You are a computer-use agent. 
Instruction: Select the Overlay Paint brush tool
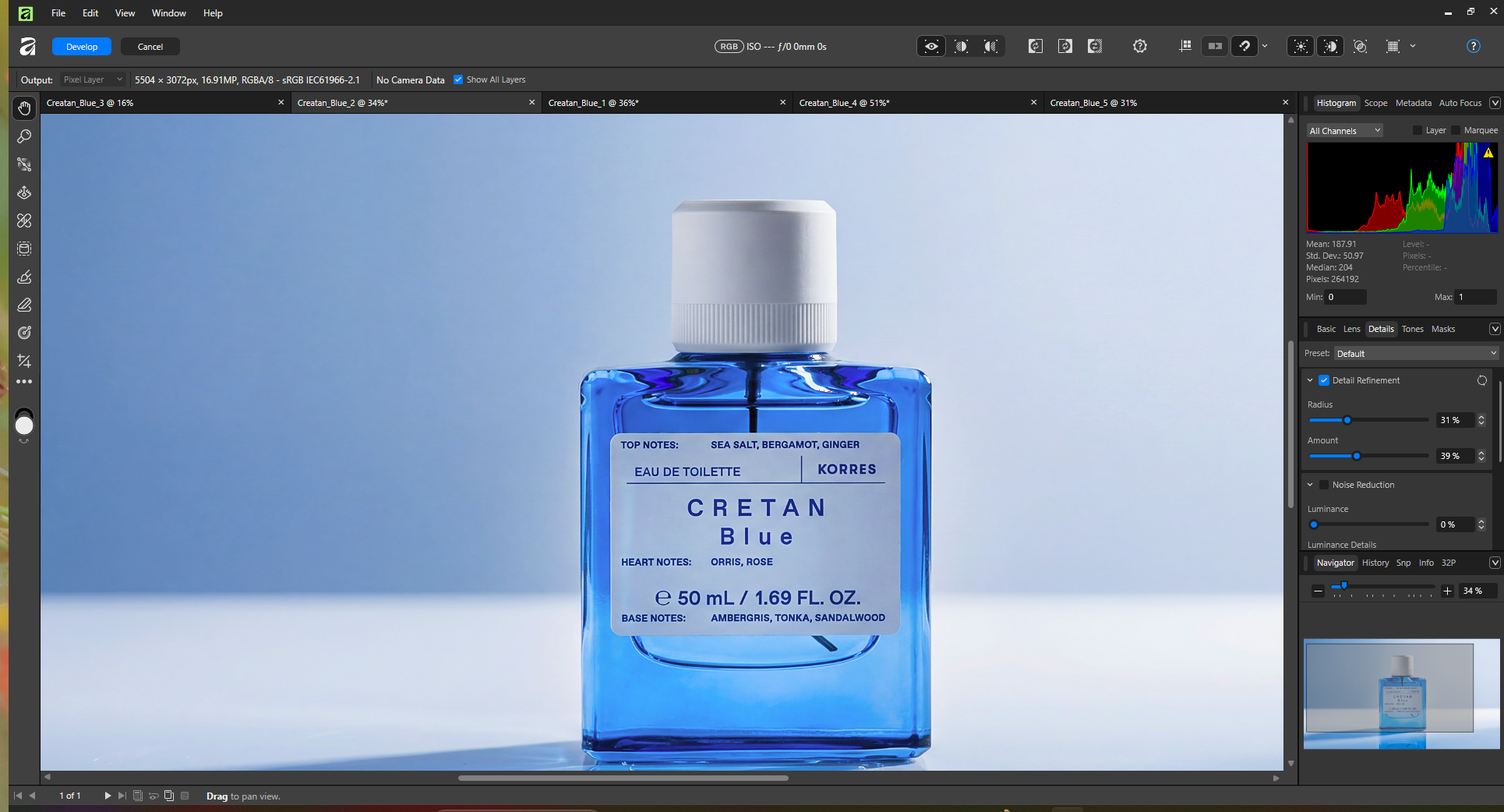(x=24, y=277)
